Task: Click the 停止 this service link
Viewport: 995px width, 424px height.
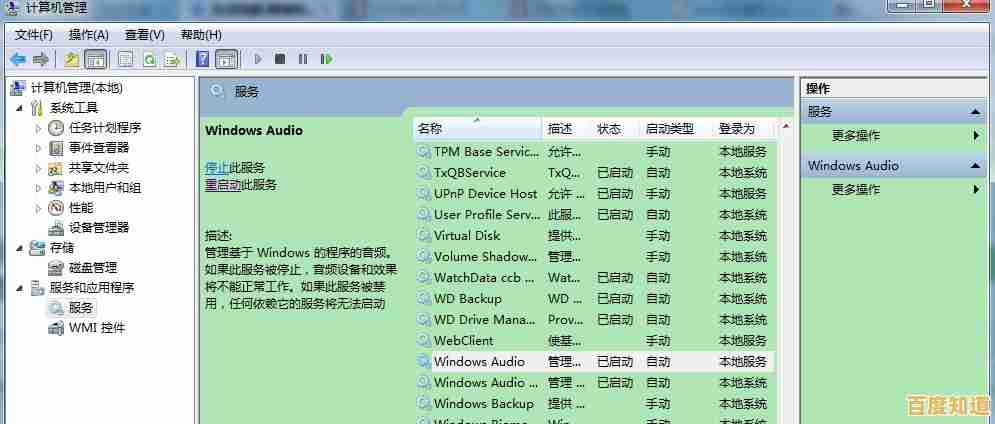Action: click(216, 168)
